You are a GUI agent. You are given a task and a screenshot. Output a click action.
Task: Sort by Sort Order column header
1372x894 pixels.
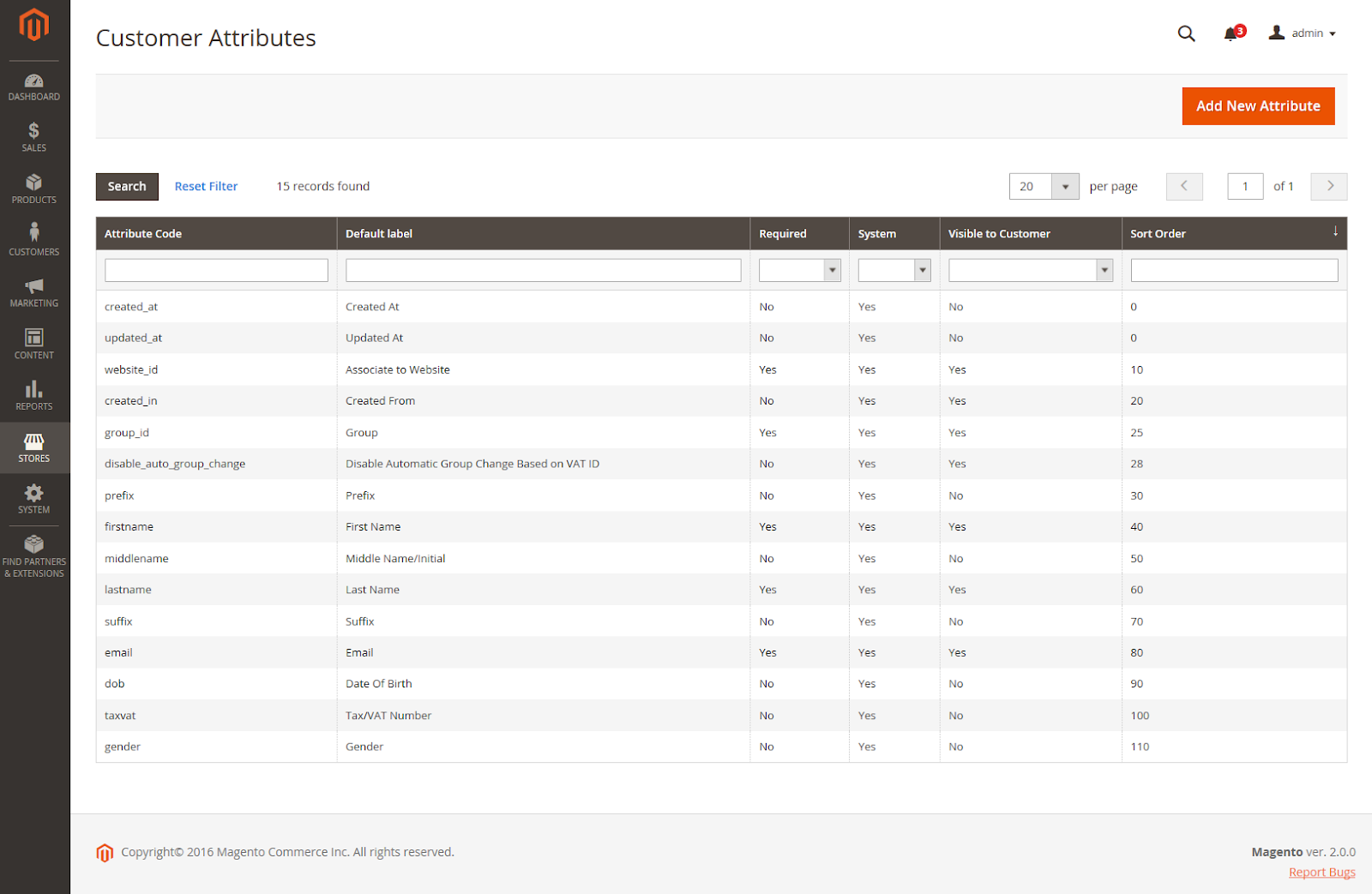(1234, 233)
